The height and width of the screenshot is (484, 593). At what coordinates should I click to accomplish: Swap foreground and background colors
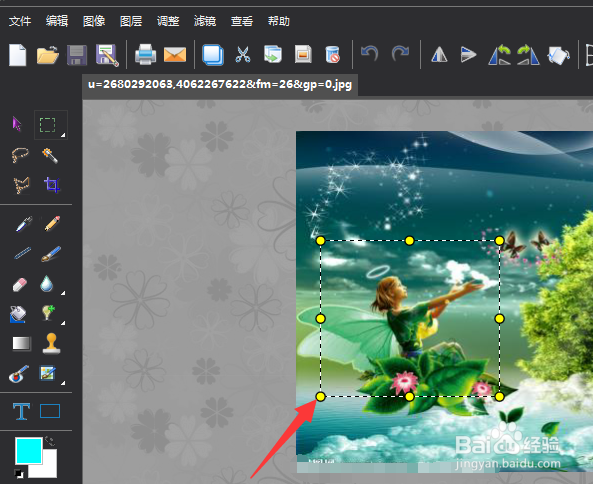tap(50, 441)
